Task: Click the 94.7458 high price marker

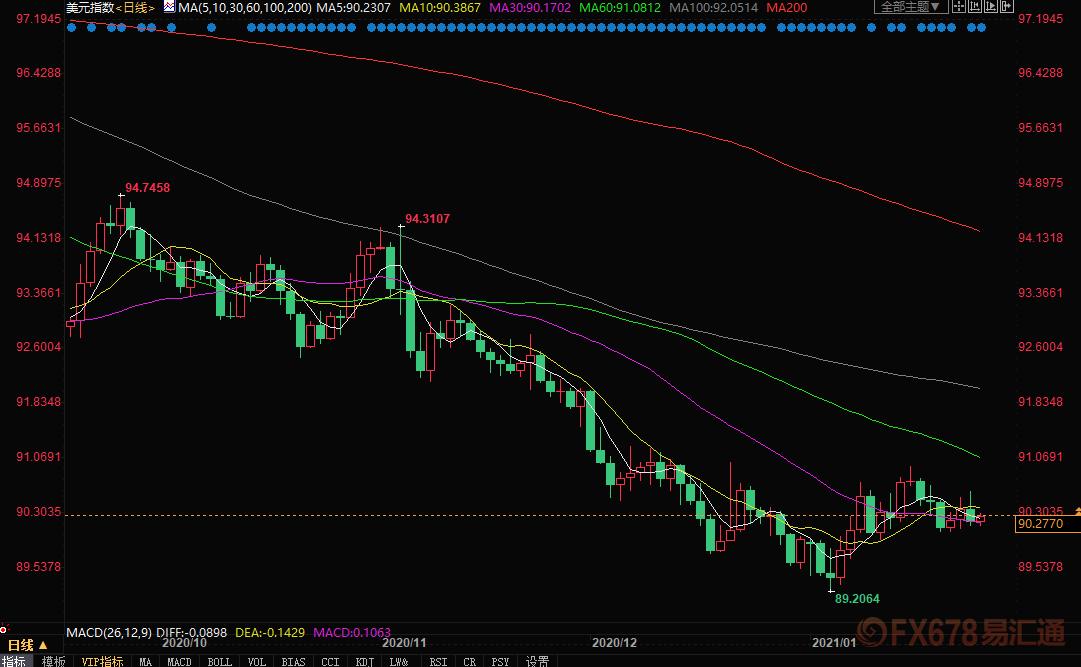Action: (148, 188)
